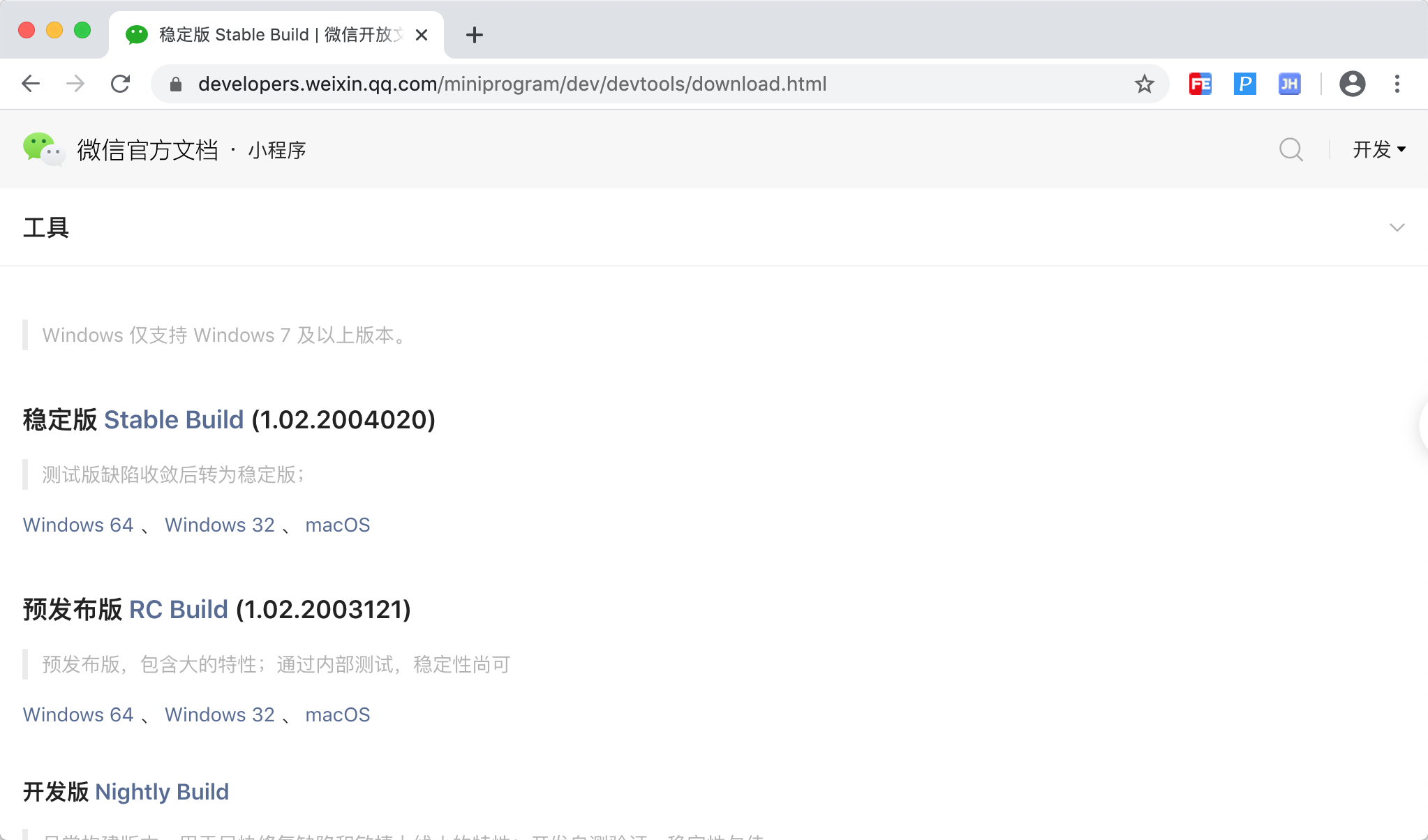The height and width of the screenshot is (840, 1428).
Task: Close the Stable Build tab
Action: pyautogui.click(x=422, y=35)
